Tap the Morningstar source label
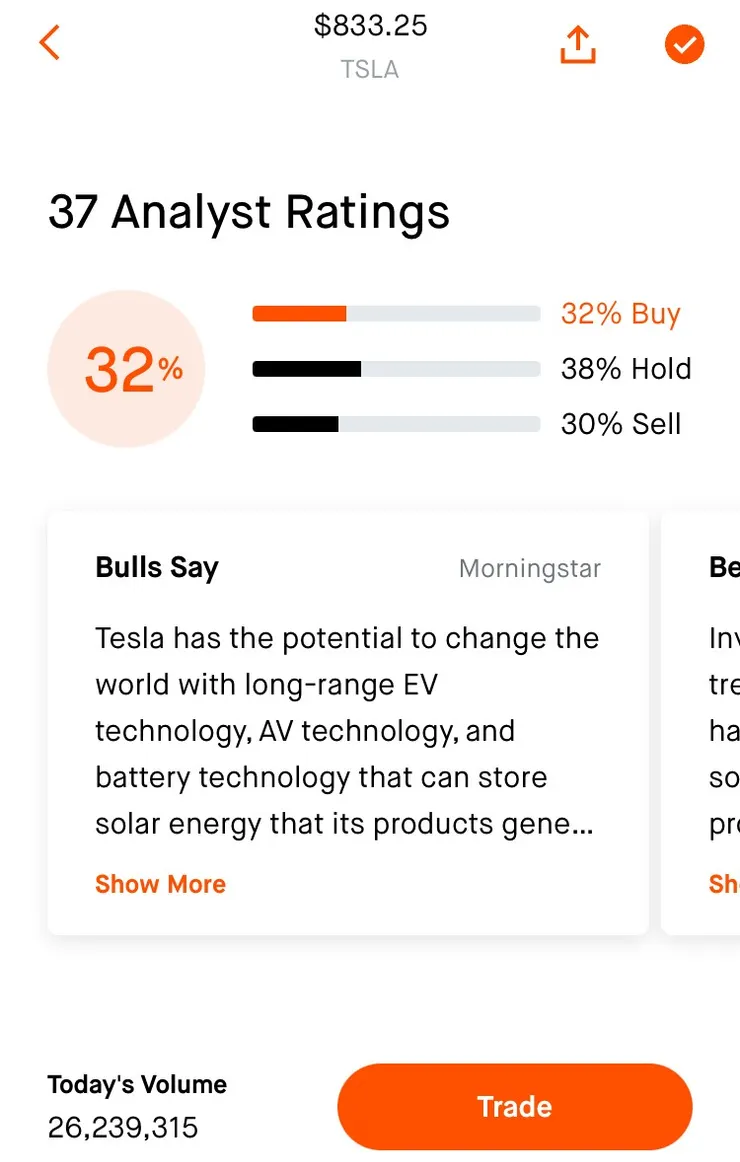Viewport: 740px width, 1162px height. [x=530, y=569]
